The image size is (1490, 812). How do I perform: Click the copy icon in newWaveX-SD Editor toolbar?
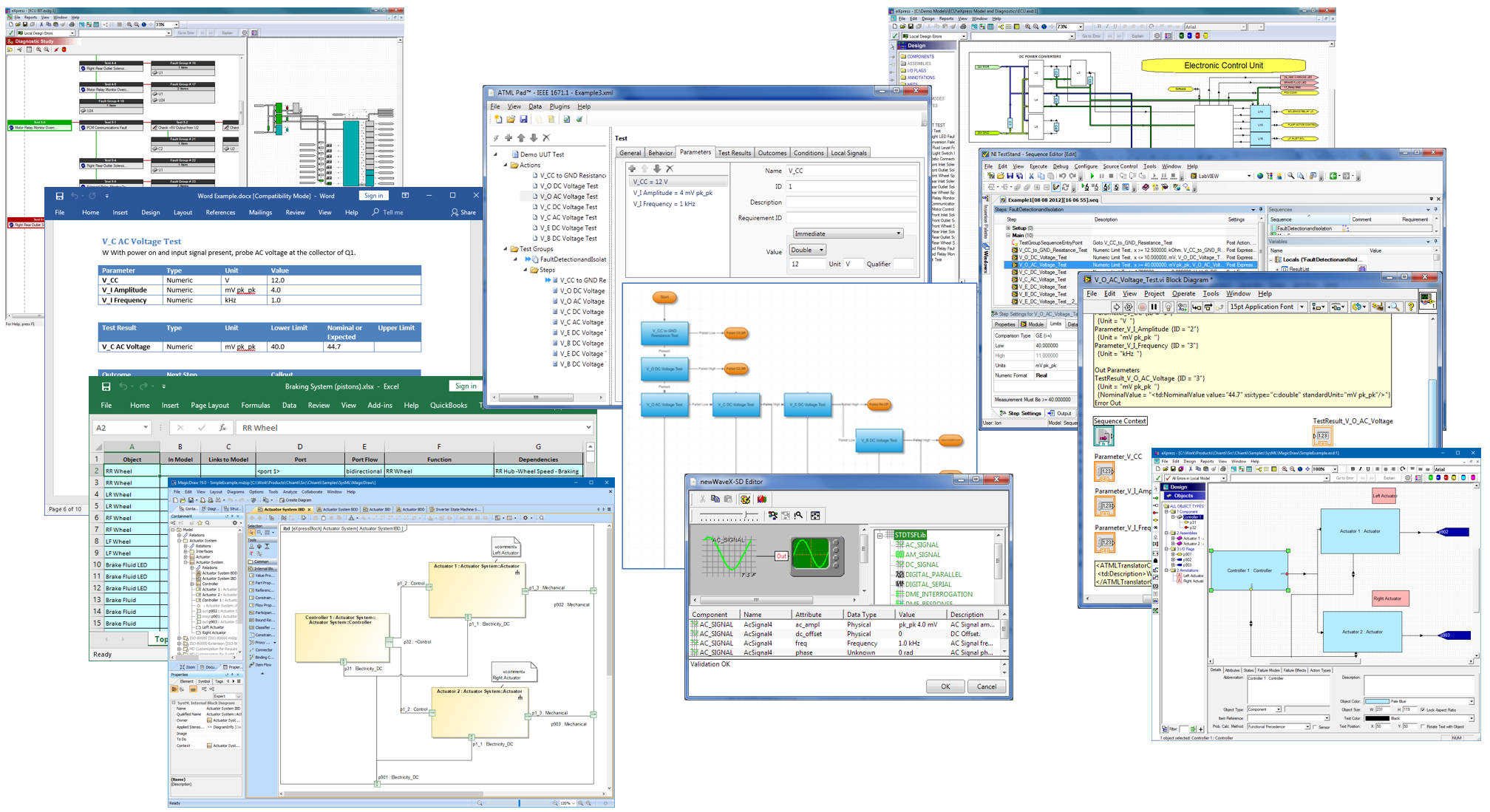[x=715, y=499]
